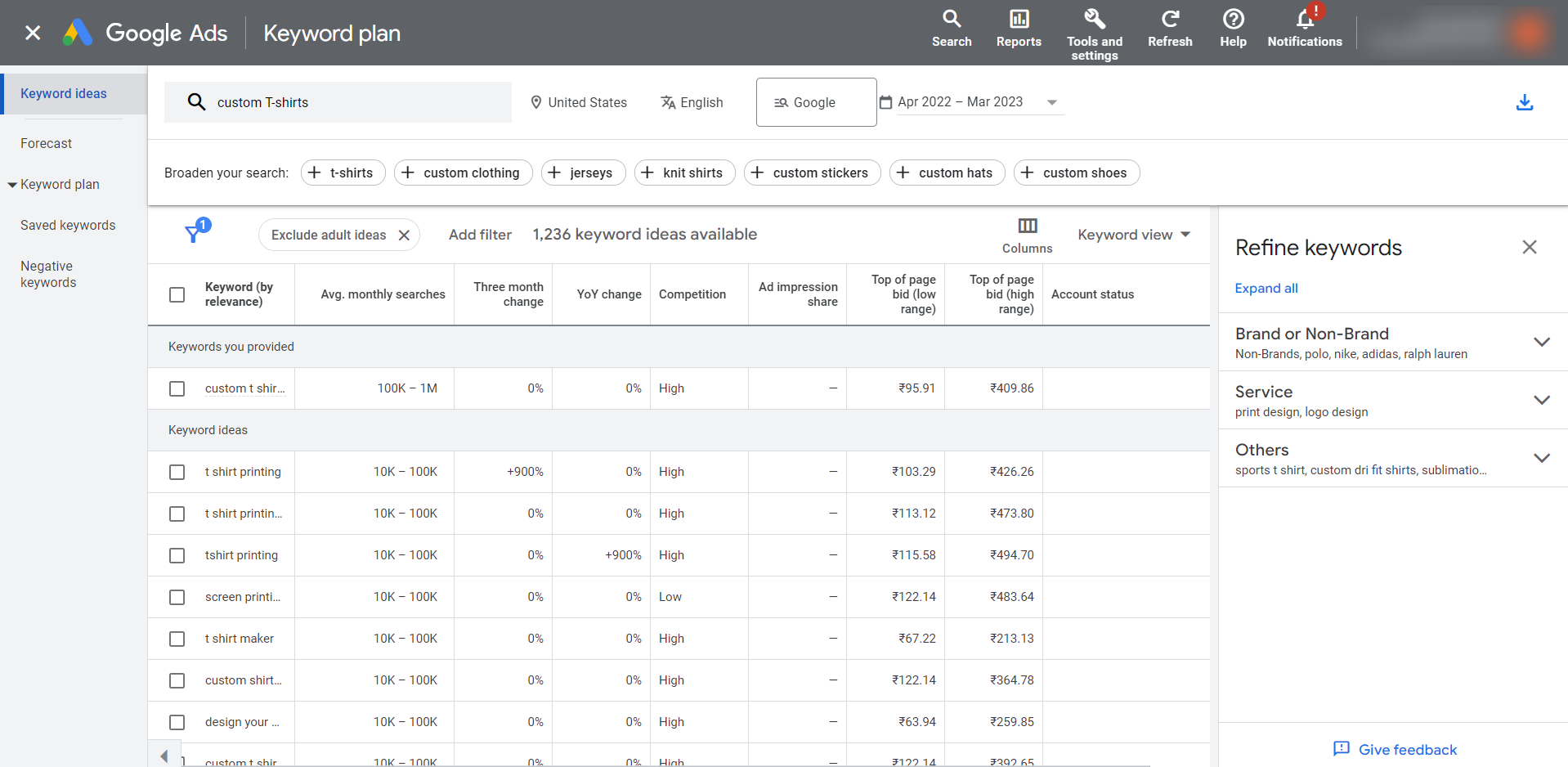Click the magnifier icon in the keyword search box
Screen dimensions: 1568x767
pyautogui.click(x=196, y=102)
